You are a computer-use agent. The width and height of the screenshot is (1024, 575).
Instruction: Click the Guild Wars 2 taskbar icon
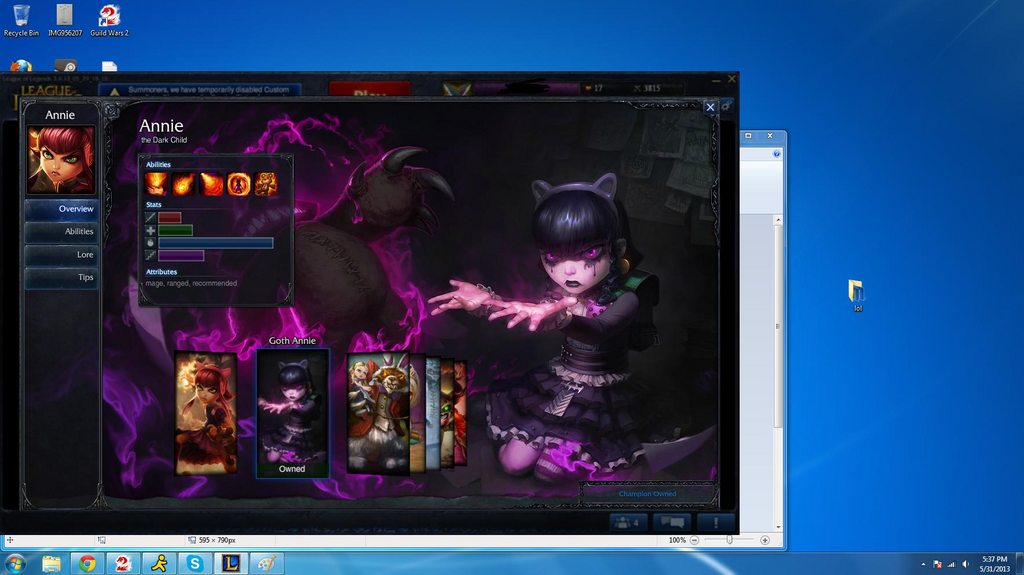click(122, 563)
